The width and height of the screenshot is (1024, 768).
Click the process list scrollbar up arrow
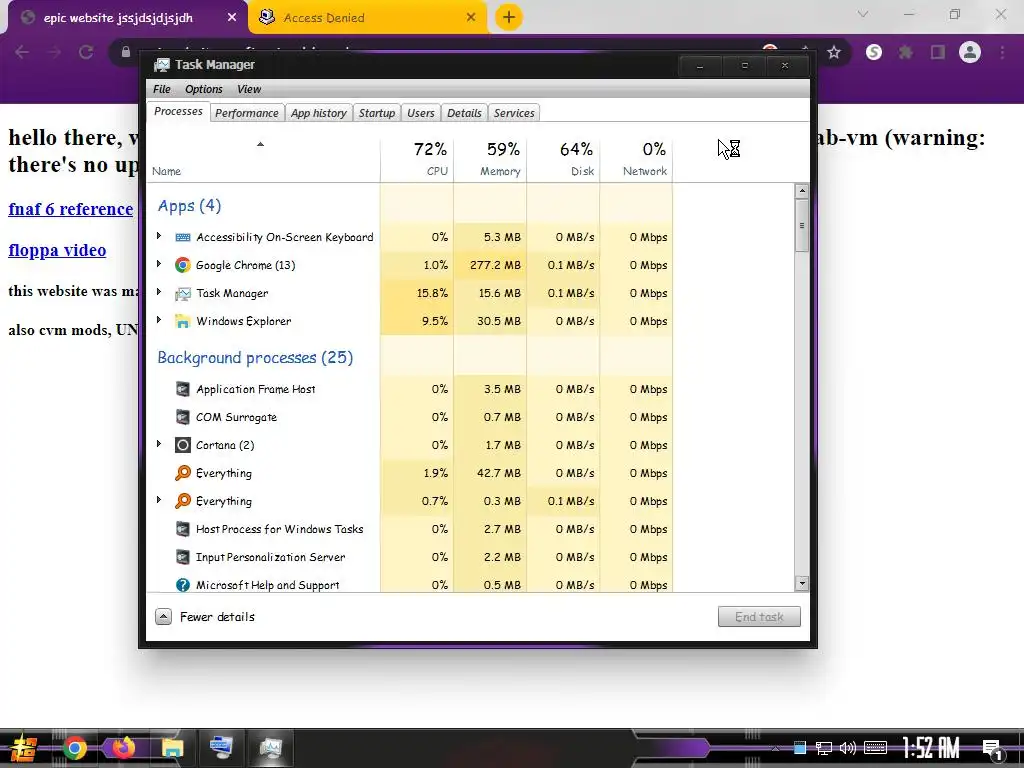pyautogui.click(x=802, y=191)
